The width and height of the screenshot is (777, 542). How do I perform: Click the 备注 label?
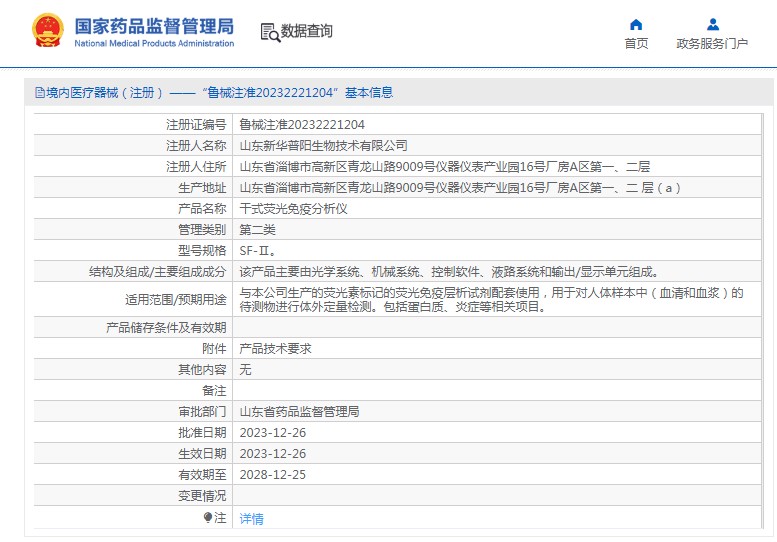(x=214, y=390)
